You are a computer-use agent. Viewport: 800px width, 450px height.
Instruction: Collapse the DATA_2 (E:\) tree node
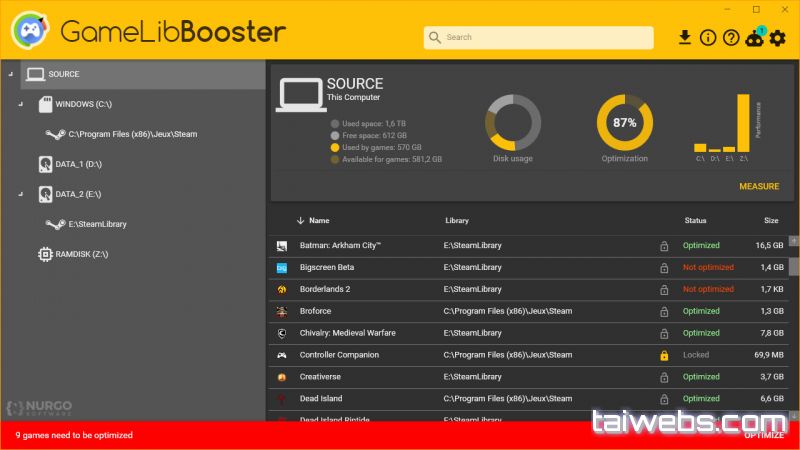coord(20,194)
